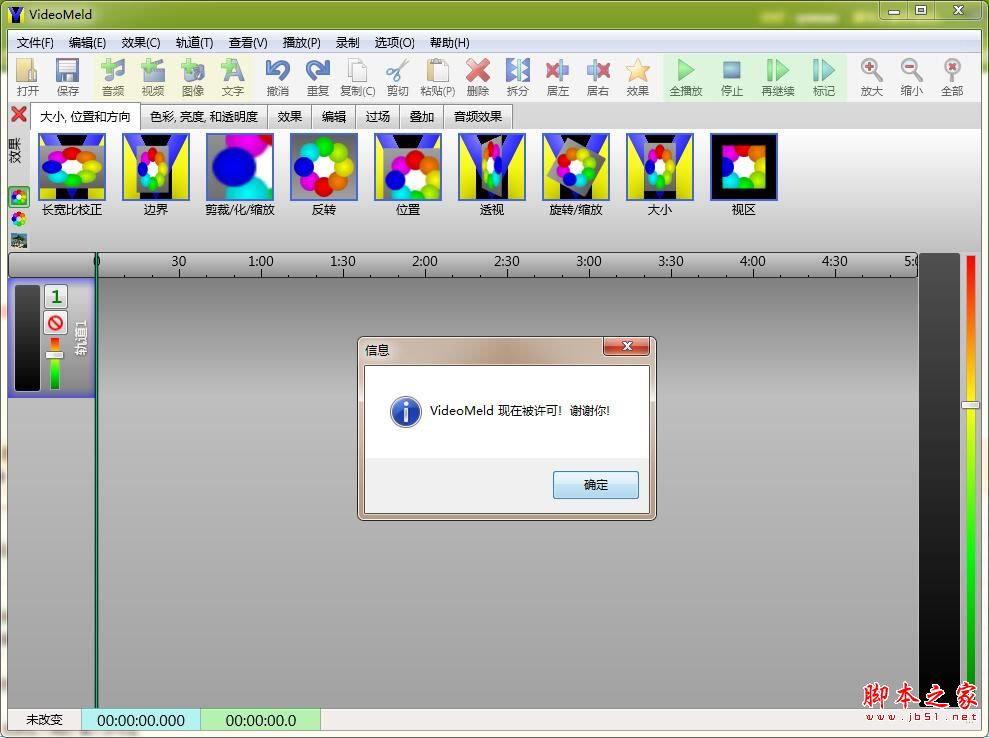Switch to 色彩, 亮度, 和透明度 tab
Viewport: 989px width, 738px height.
pos(204,117)
